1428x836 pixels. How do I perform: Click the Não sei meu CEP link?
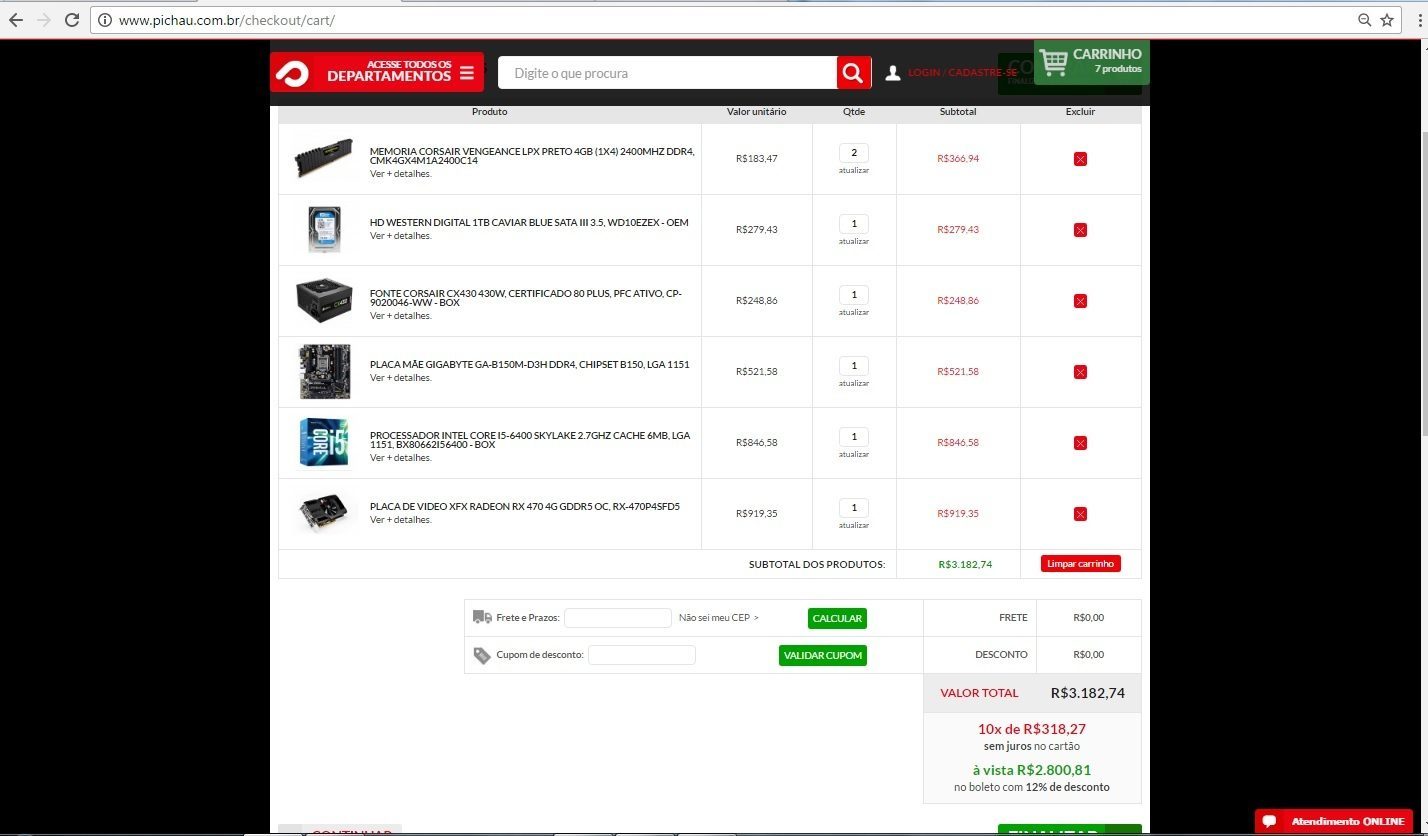pos(718,618)
